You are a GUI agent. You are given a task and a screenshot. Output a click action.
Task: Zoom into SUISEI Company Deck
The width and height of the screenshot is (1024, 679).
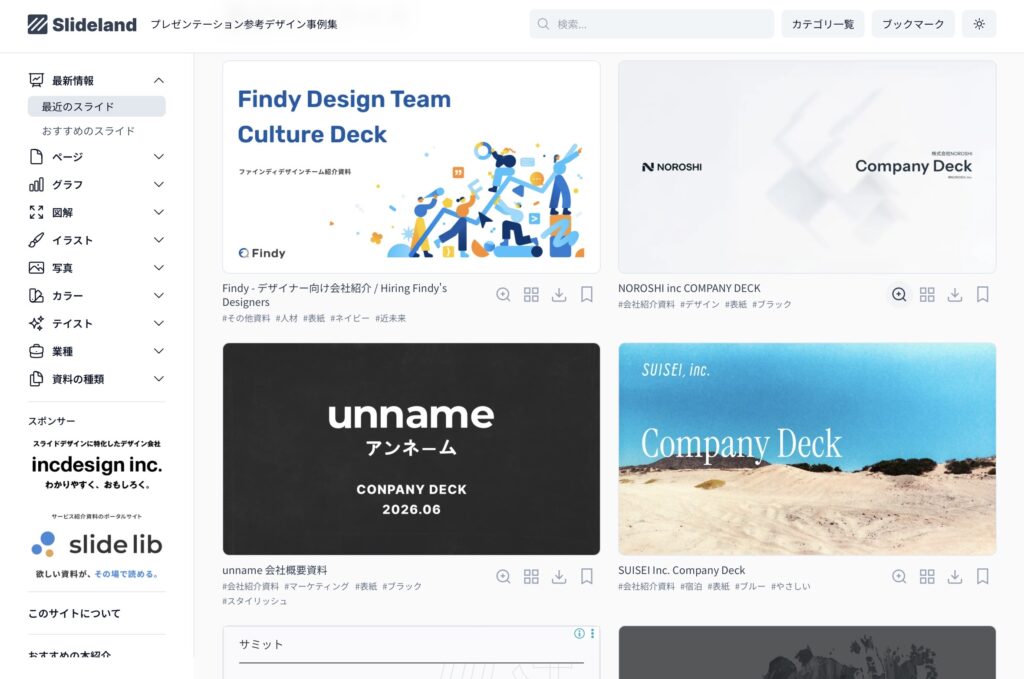point(899,576)
